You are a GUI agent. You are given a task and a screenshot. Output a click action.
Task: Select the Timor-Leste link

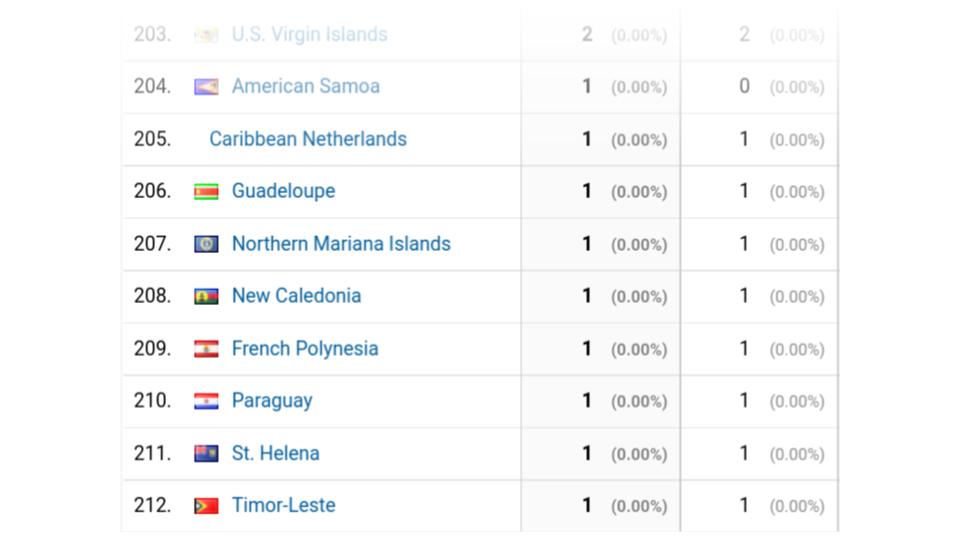coord(283,505)
